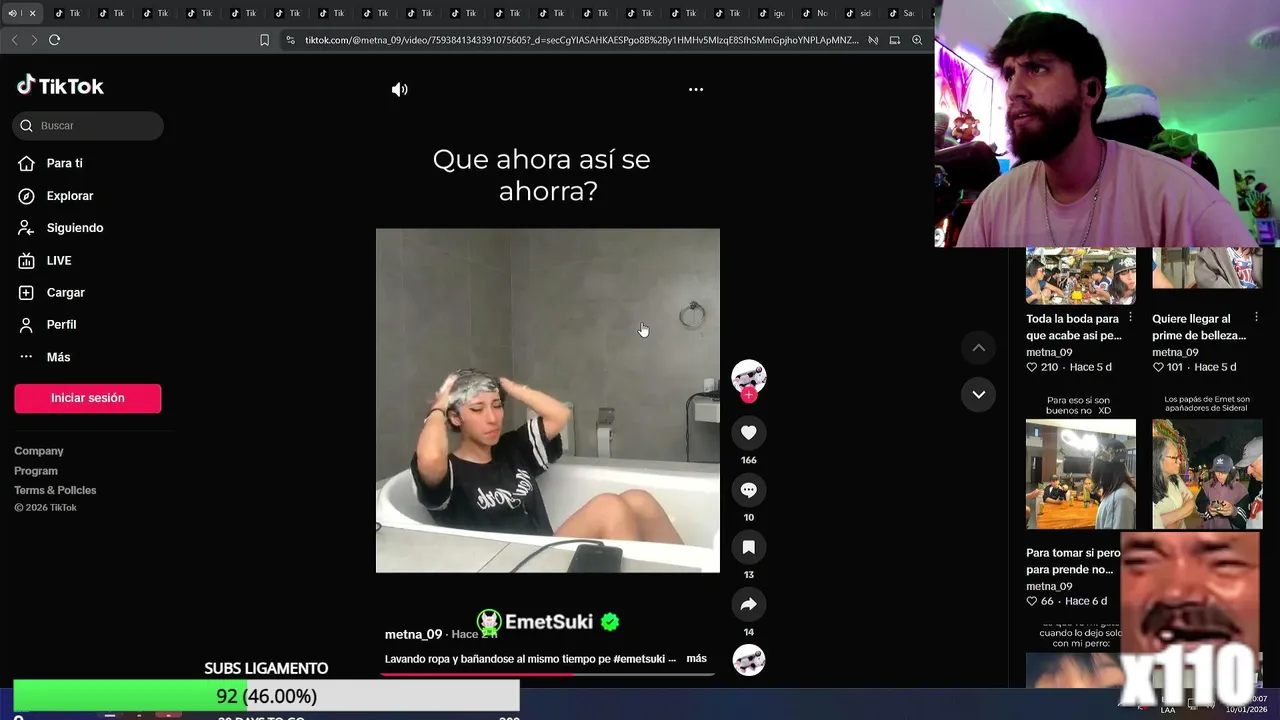Open comments with the speech bubble icon
The image size is (1280, 720).
click(748, 489)
